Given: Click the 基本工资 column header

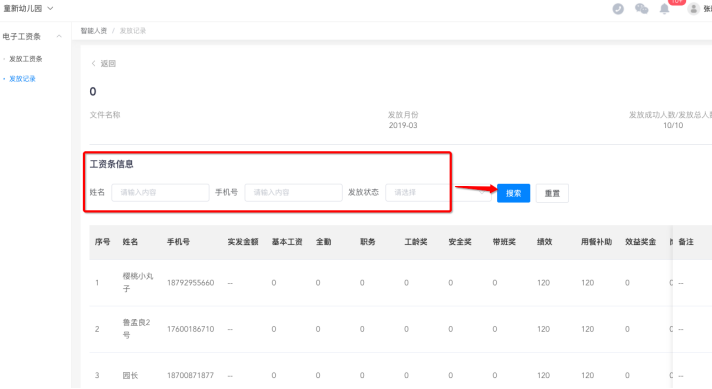Looking at the screenshot, I should (x=287, y=242).
